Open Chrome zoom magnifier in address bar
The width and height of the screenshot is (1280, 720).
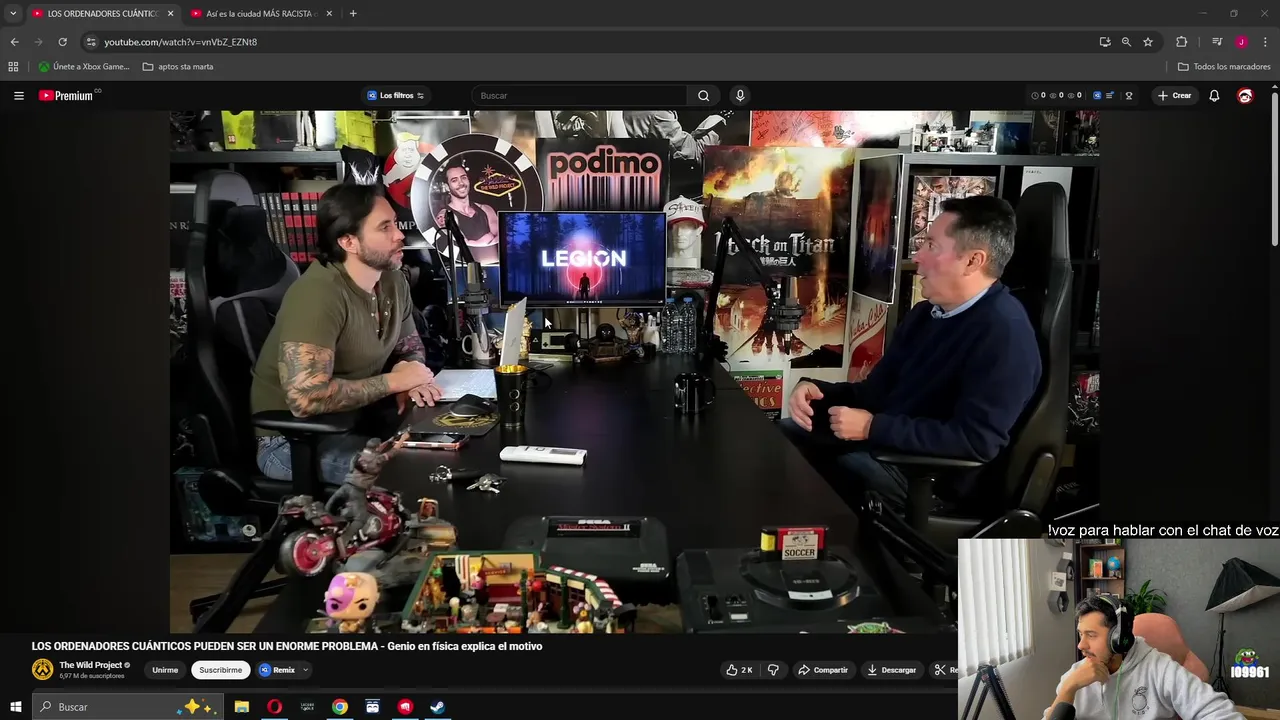[1126, 42]
